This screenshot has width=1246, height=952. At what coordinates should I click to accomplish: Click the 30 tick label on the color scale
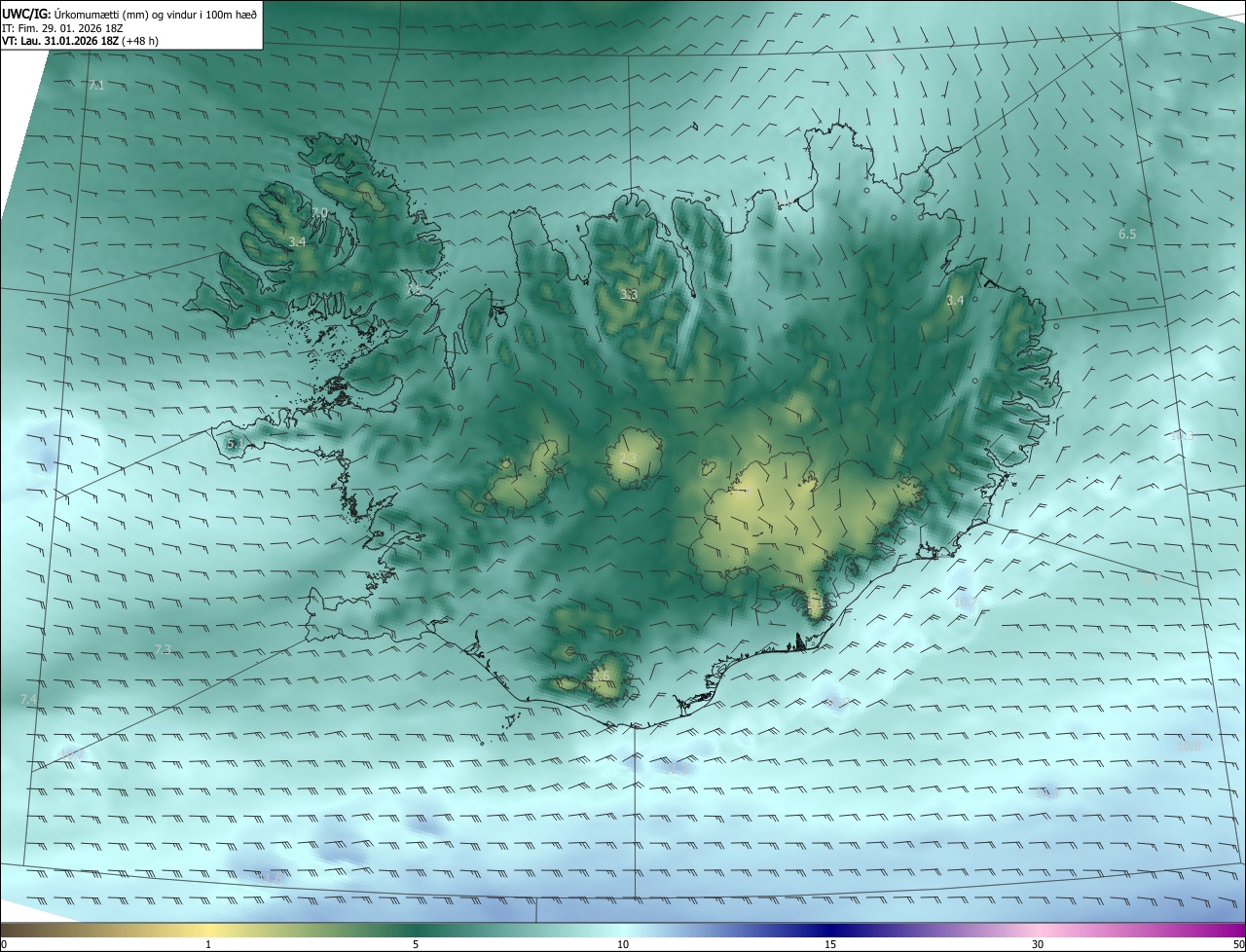pyautogui.click(x=1038, y=944)
